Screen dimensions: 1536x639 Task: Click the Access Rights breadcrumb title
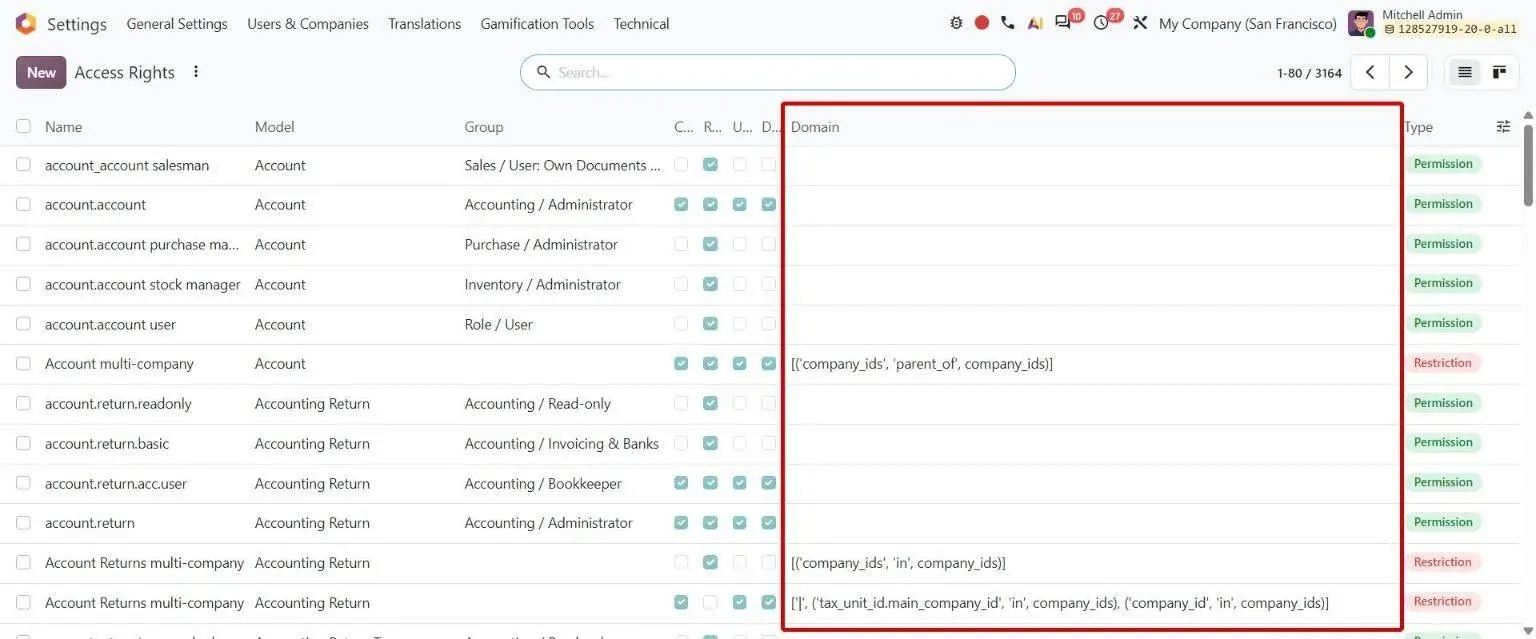pos(125,72)
